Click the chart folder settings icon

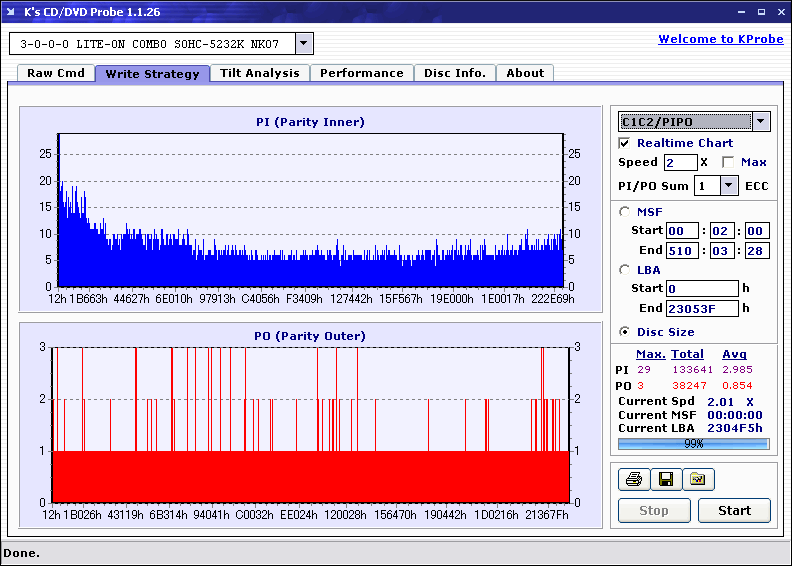tap(698, 480)
